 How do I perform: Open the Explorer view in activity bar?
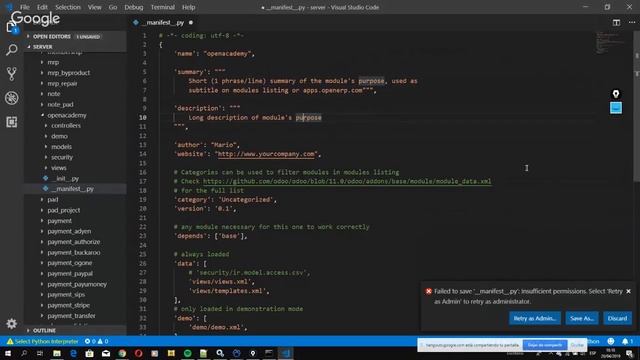11,27
